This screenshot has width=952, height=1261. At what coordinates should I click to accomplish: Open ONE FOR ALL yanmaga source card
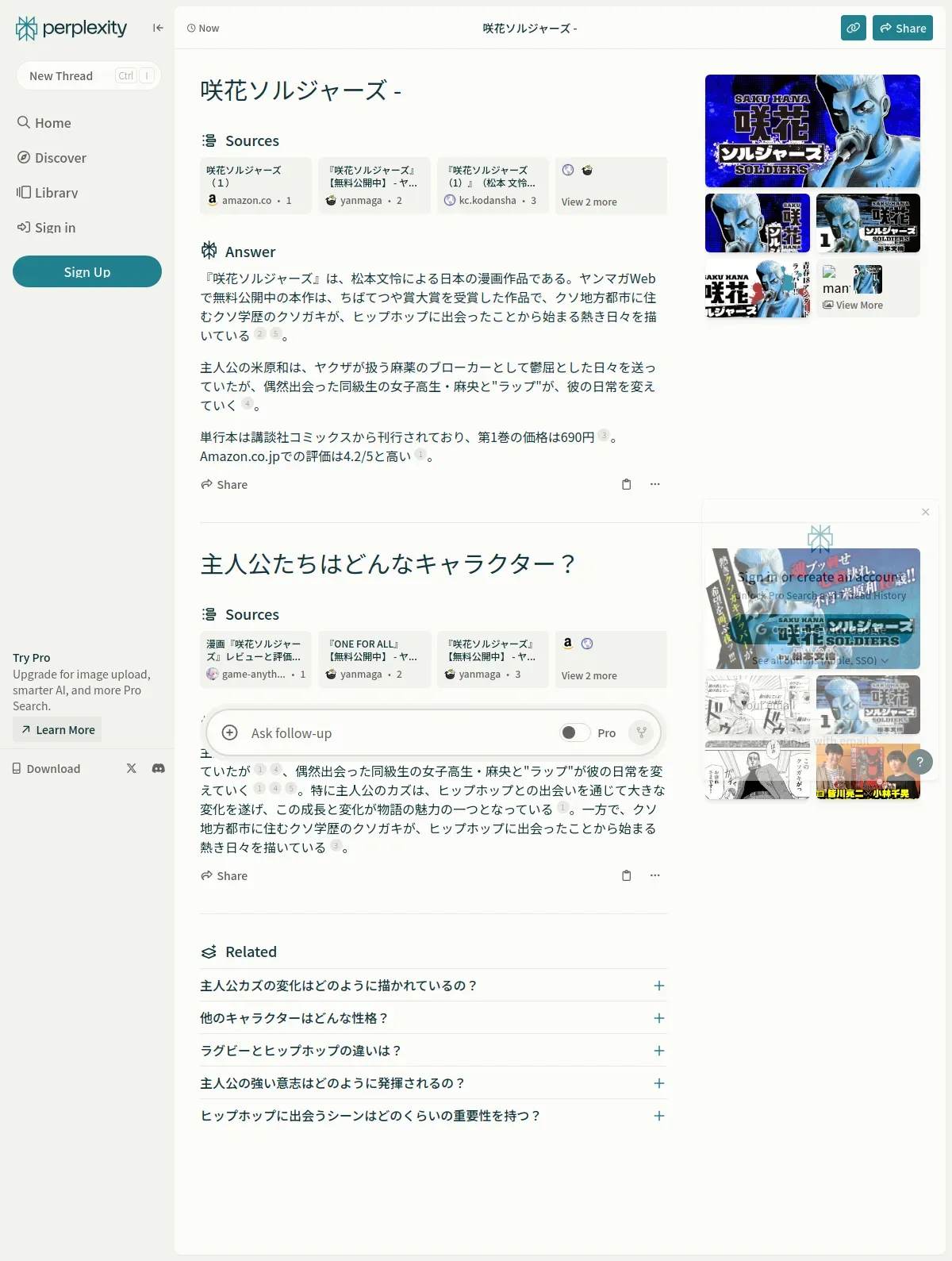coord(374,659)
